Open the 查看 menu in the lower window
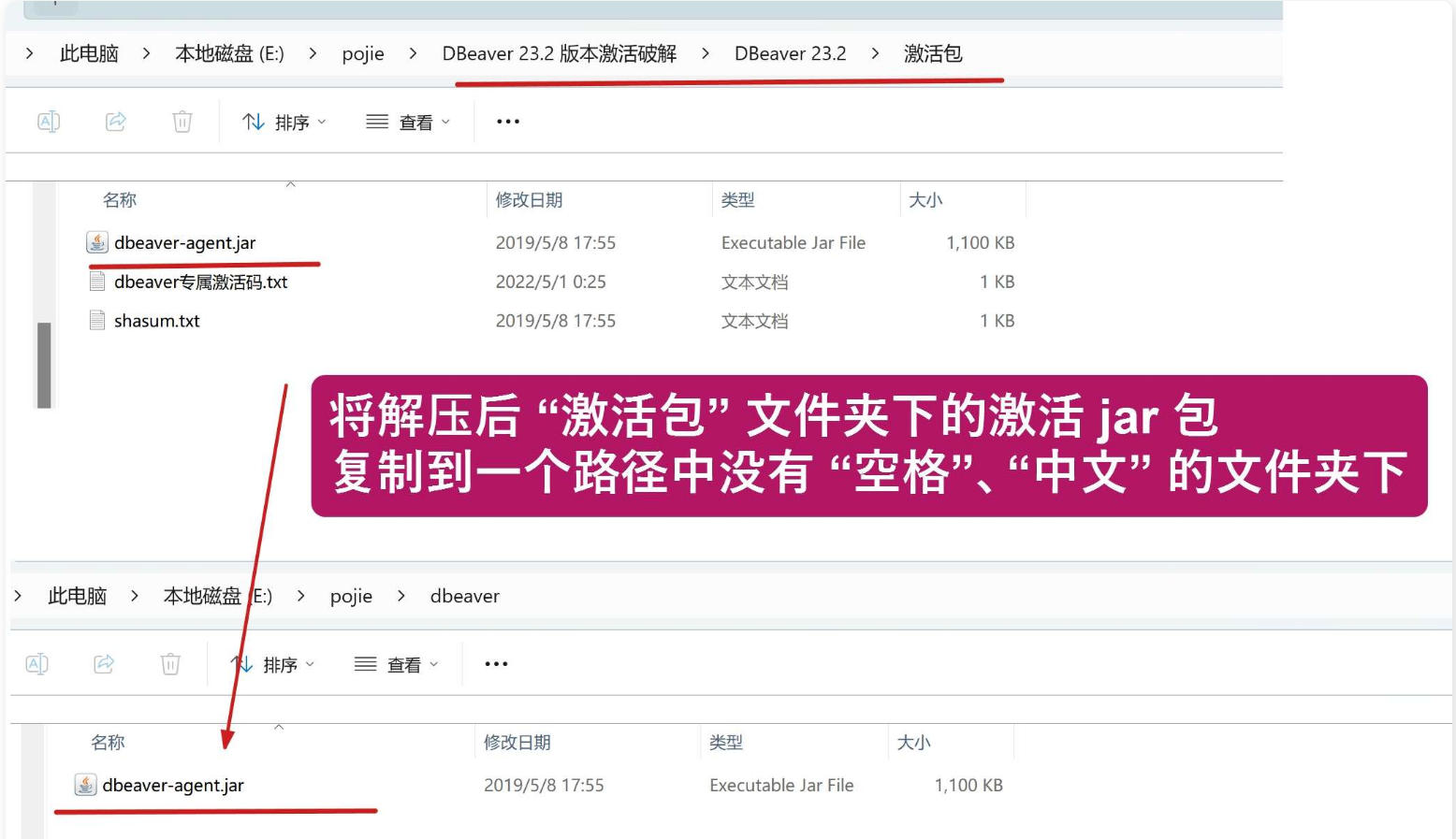Image resolution: width=1456 pixels, height=839 pixels. pyautogui.click(x=396, y=664)
